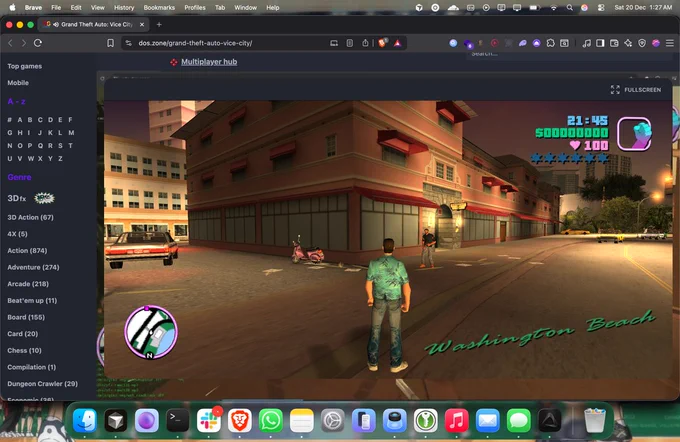Close the Grand Theft Auto: Vice City tab
Screen dimensions: 680x442
[x=142, y=25]
